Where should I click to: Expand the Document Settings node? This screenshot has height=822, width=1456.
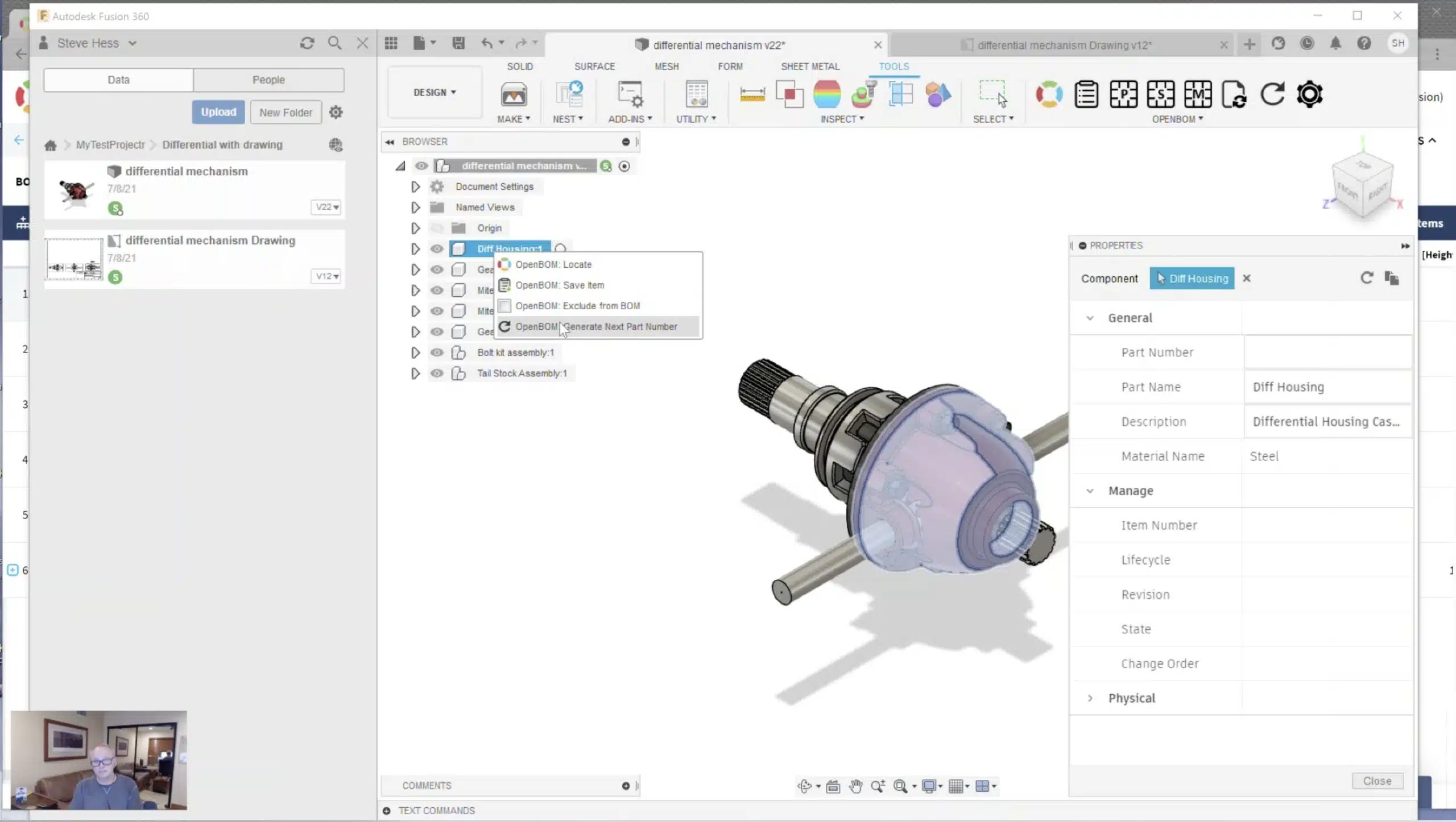(416, 186)
